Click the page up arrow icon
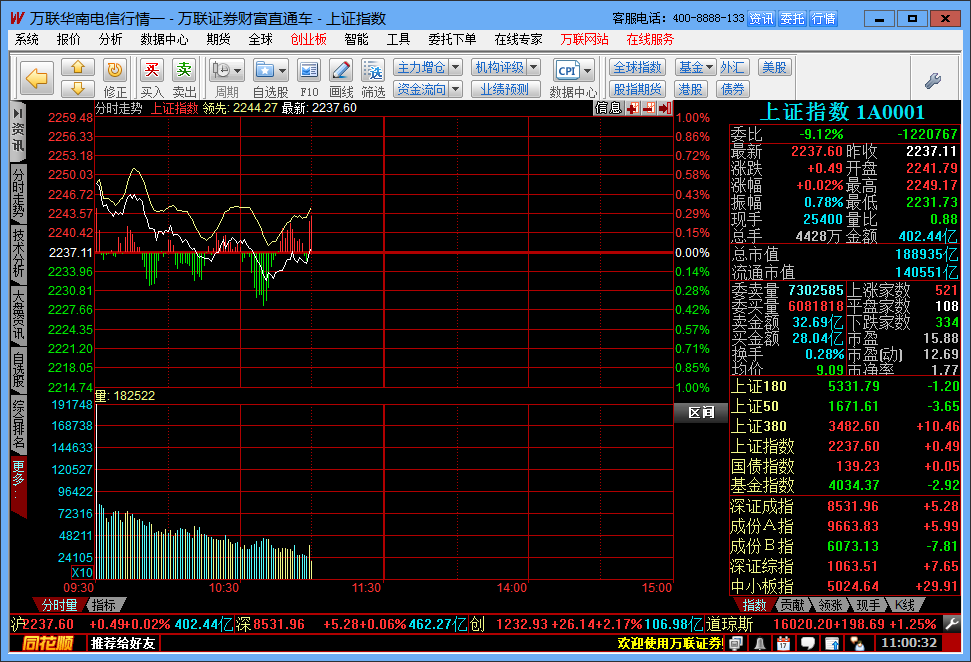The height and width of the screenshot is (662, 971). click(77, 67)
